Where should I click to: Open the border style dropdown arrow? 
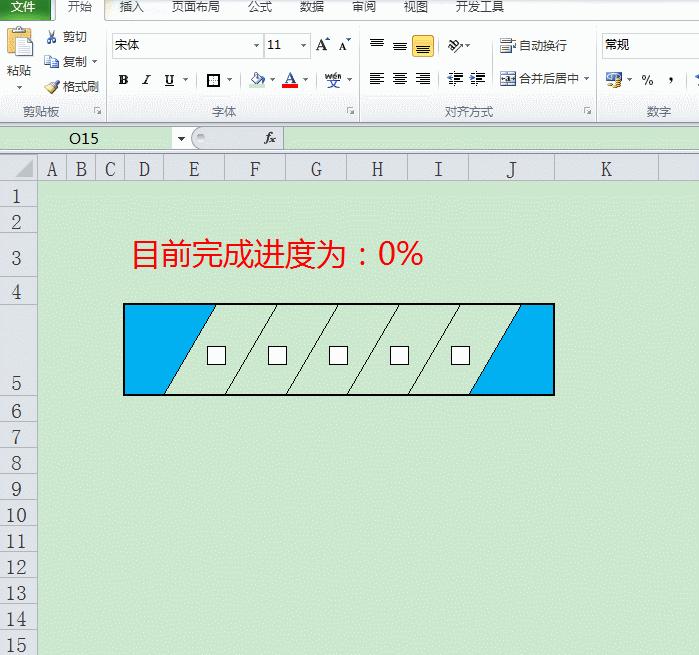(230, 80)
